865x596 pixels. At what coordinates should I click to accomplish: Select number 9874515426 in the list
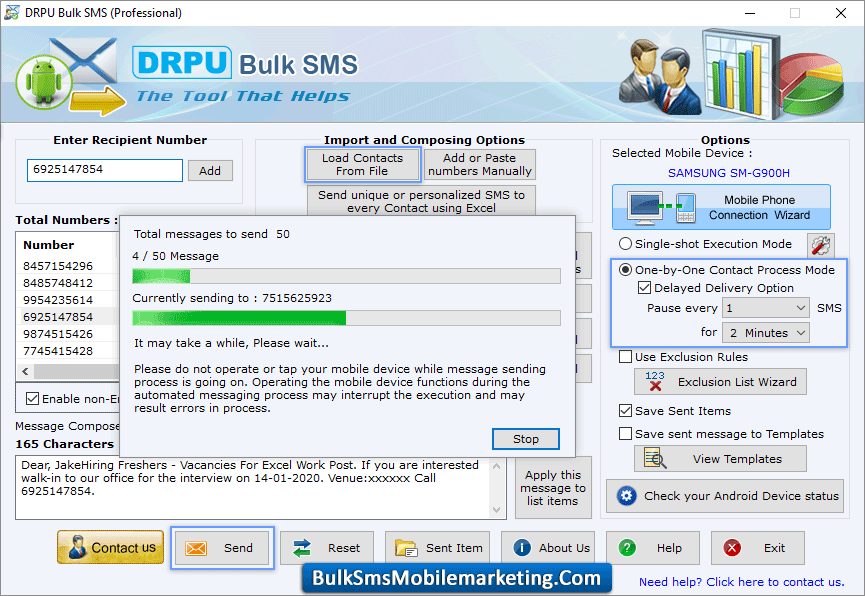(x=58, y=334)
